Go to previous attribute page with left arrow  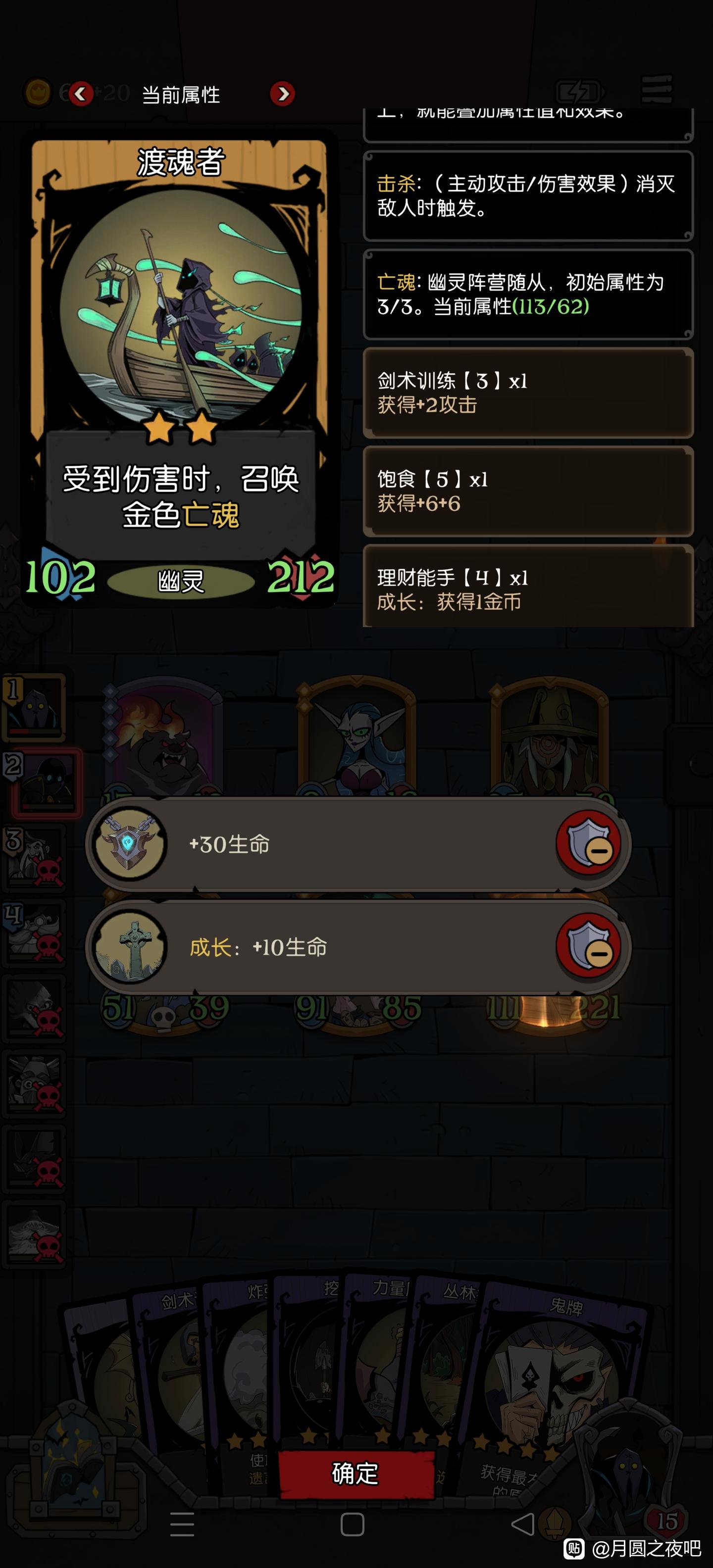pyautogui.click(x=80, y=94)
